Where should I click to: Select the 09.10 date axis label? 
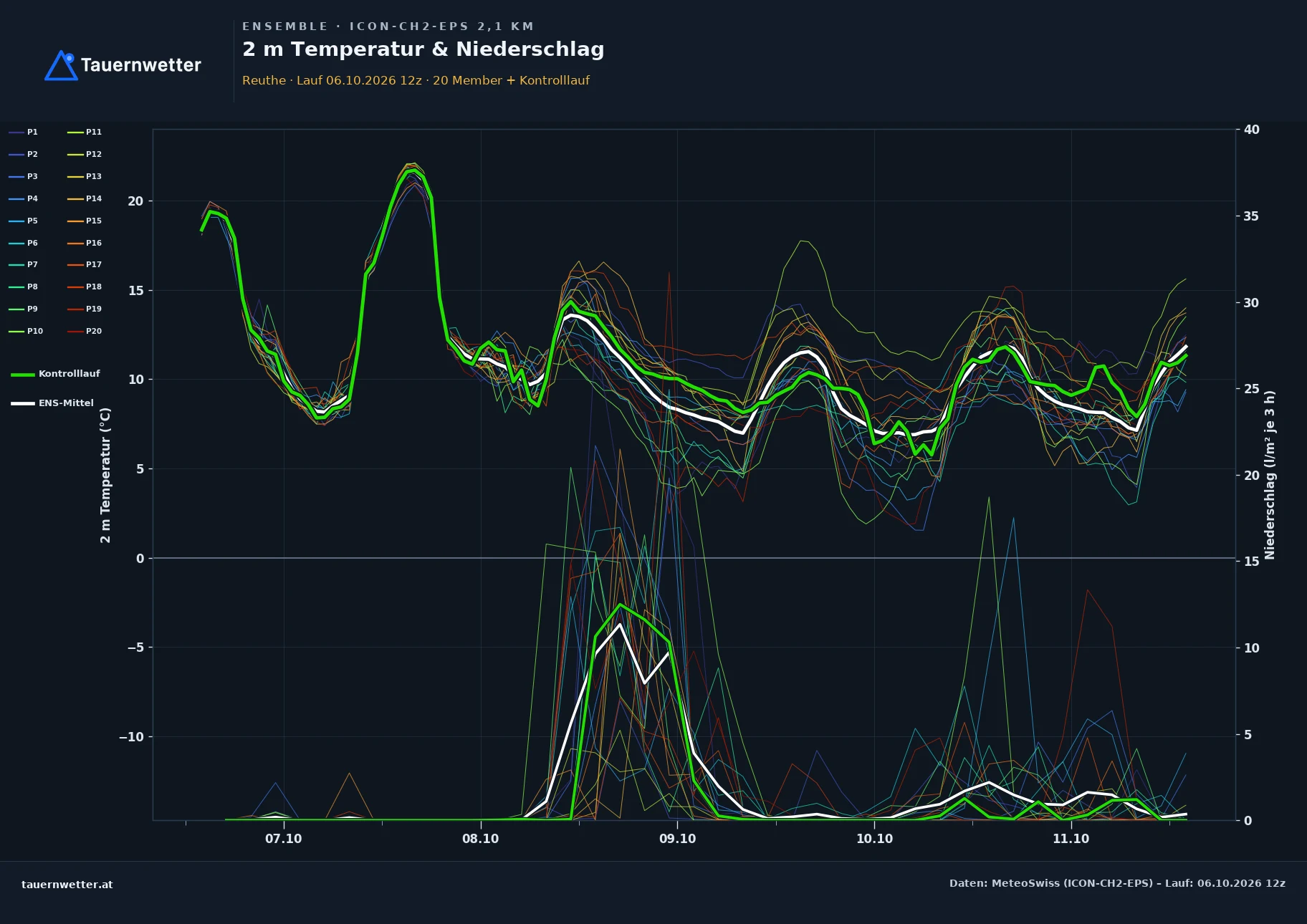click(678, 839)
